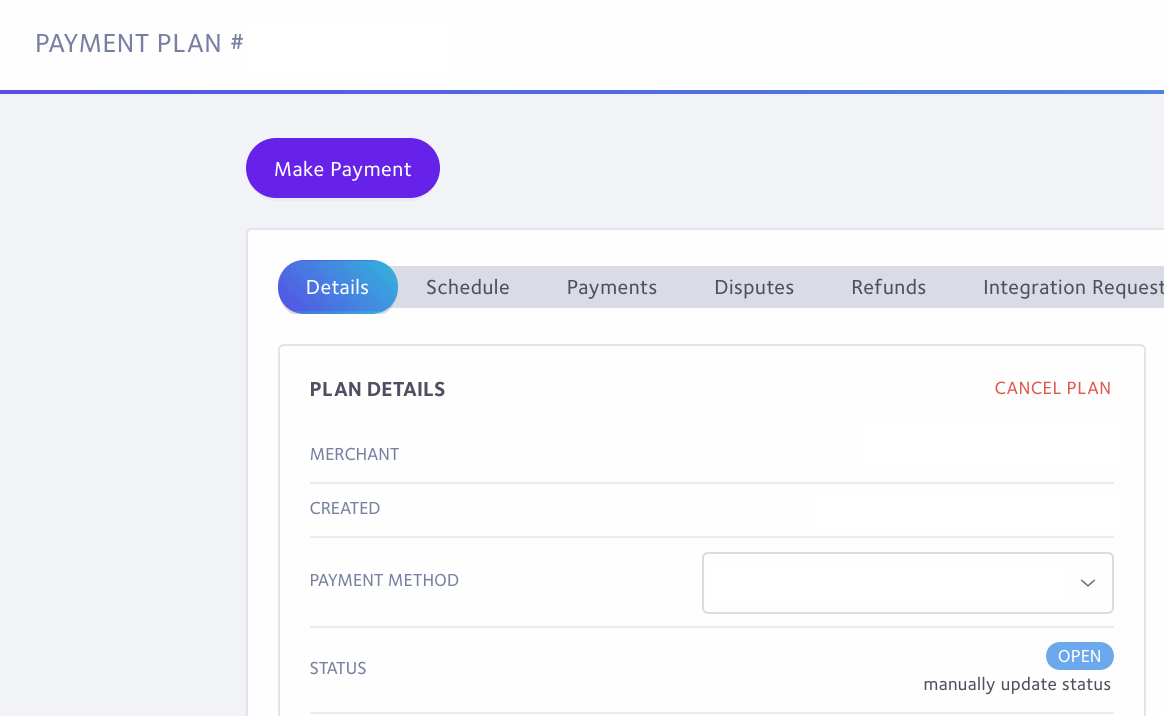The width and height of the screenshot is (1164, 716).
Task: Click the red CANCEL PLAN link
Action: (1052, 388)
